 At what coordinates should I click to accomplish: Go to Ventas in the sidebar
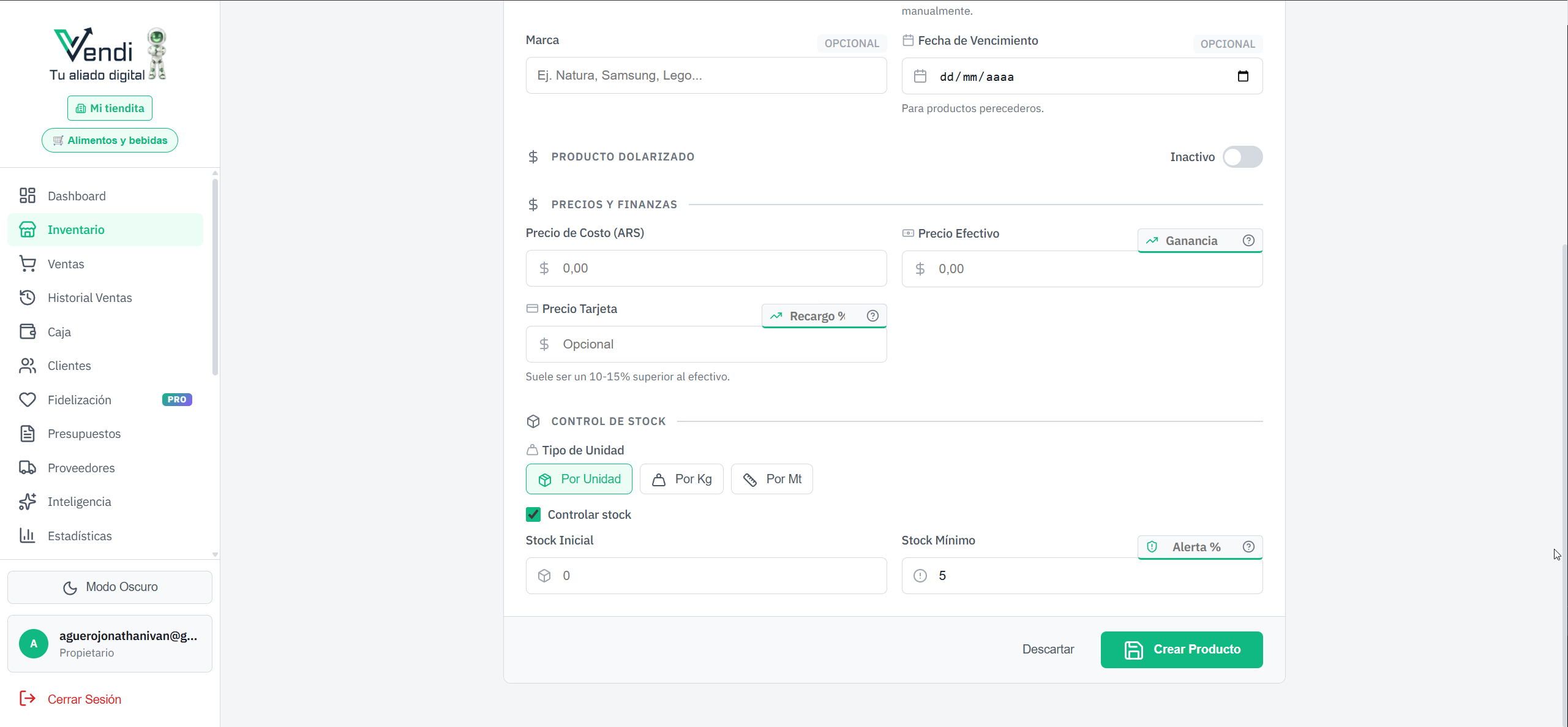[66, 264]
